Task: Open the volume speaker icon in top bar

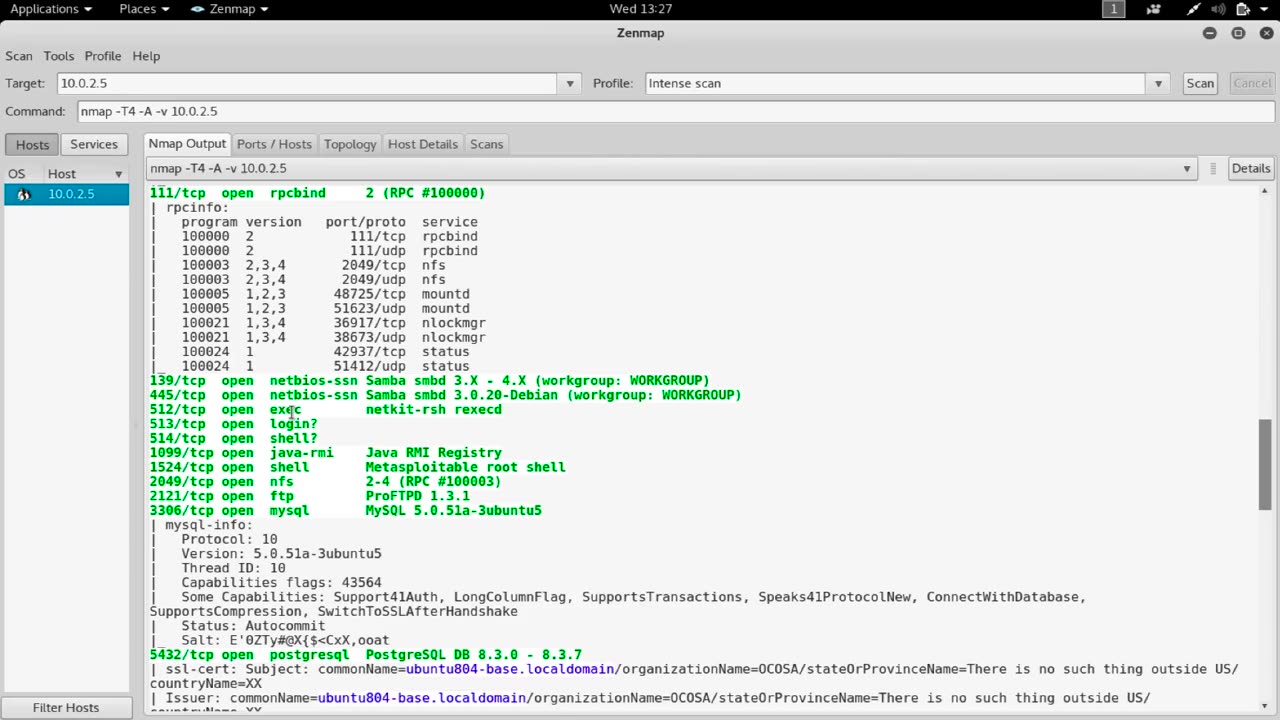Action: [x=1219, y=9]
